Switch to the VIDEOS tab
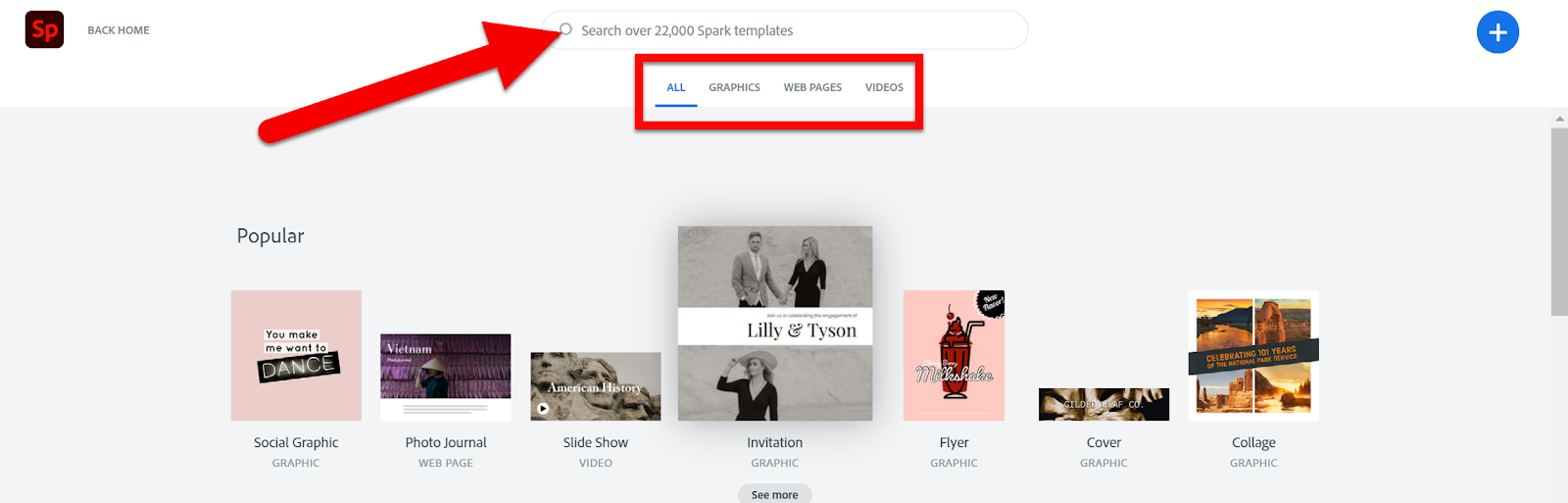 [x=884, y=87]
